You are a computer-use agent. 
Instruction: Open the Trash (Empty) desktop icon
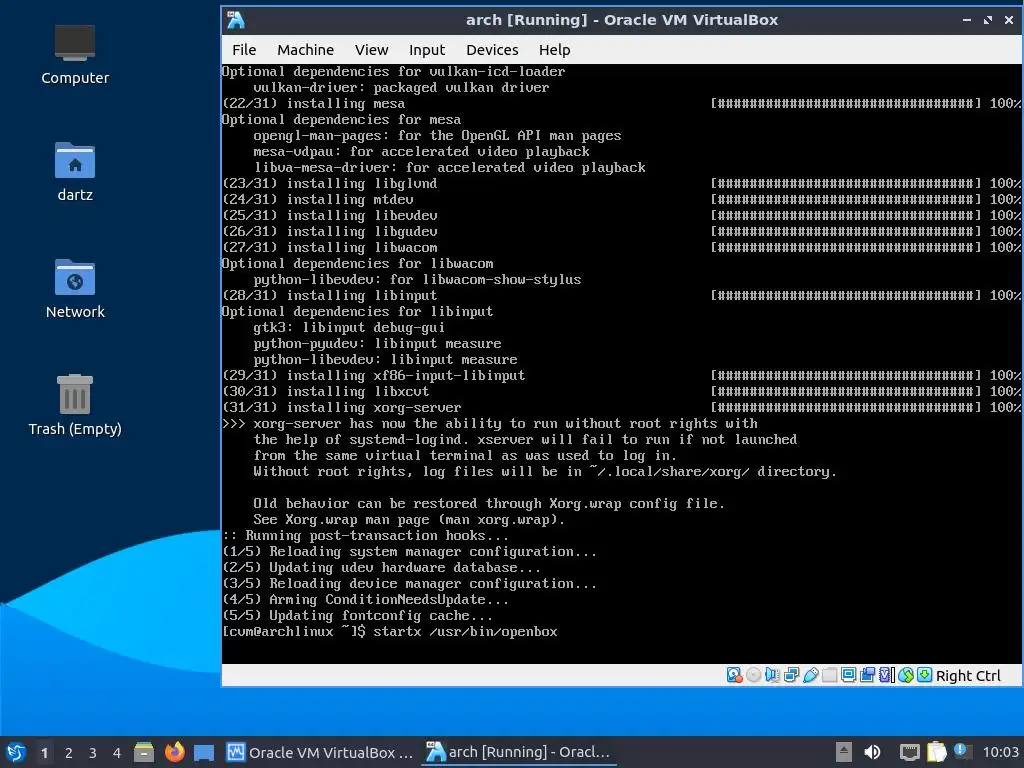click(x=74, y=405)
